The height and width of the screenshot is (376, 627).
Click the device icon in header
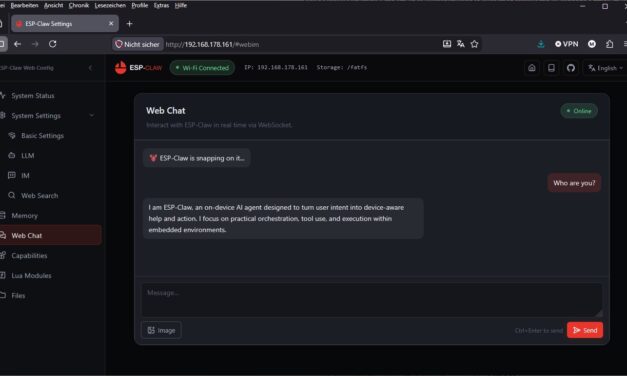click(551, 68)
